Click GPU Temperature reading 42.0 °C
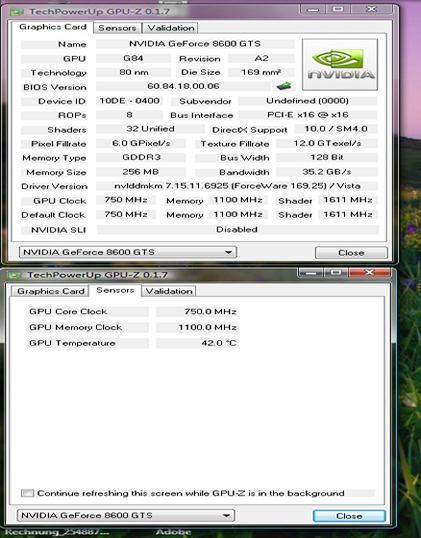This screenshot has width=421, height=538. [198, 343]
